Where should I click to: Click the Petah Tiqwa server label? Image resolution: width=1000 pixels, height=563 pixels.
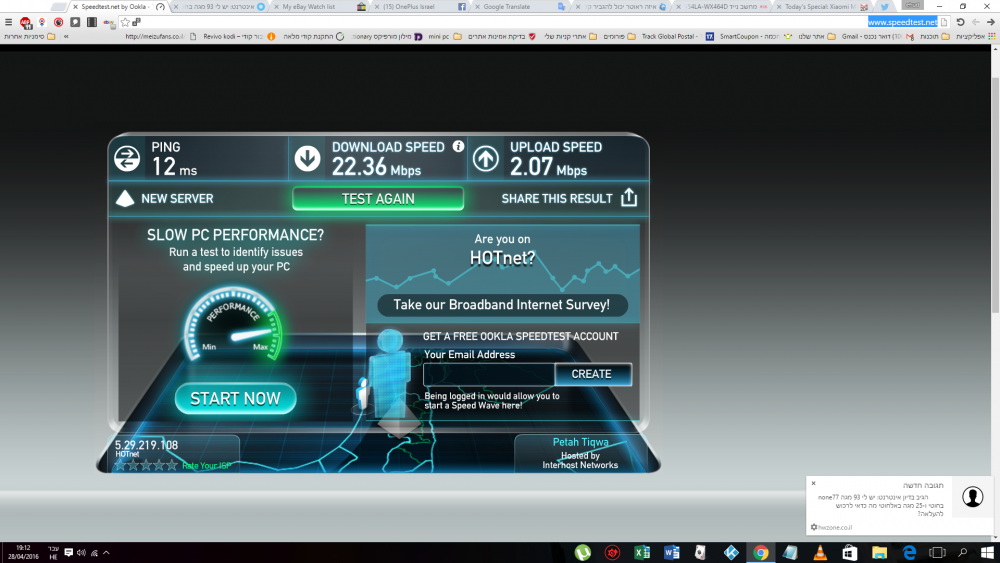[x=580, y=442]
